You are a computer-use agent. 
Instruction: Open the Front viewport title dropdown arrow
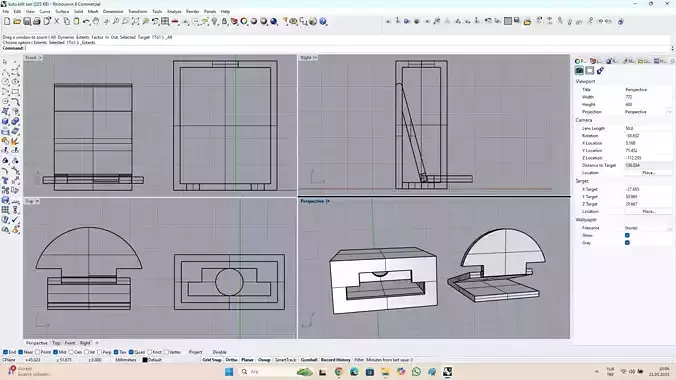pyautogui.click(x=40, y=57)
